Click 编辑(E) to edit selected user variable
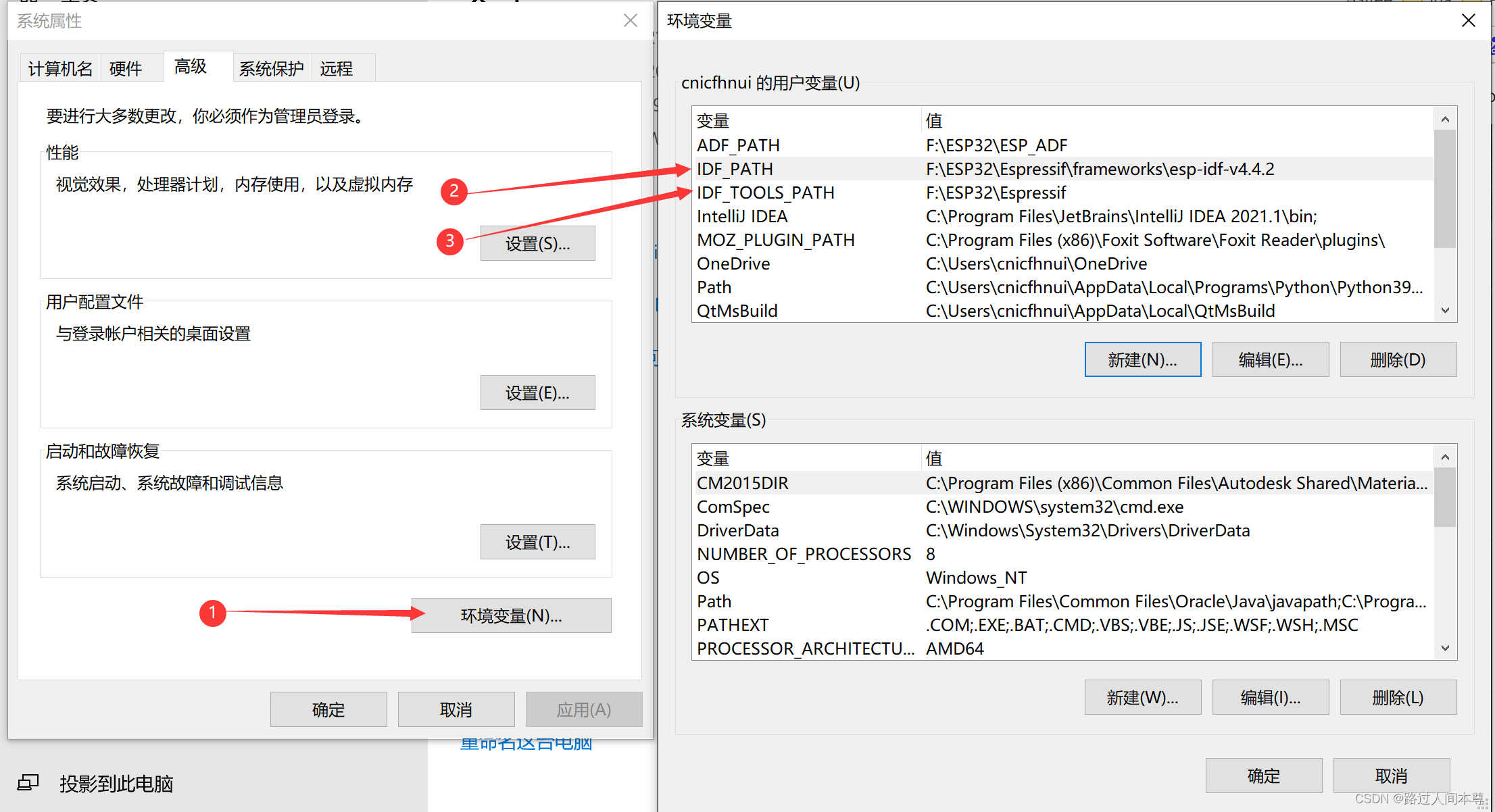Image resolution: width=1495 pixels, height=812 pixels. click(x=1270, y=359)
